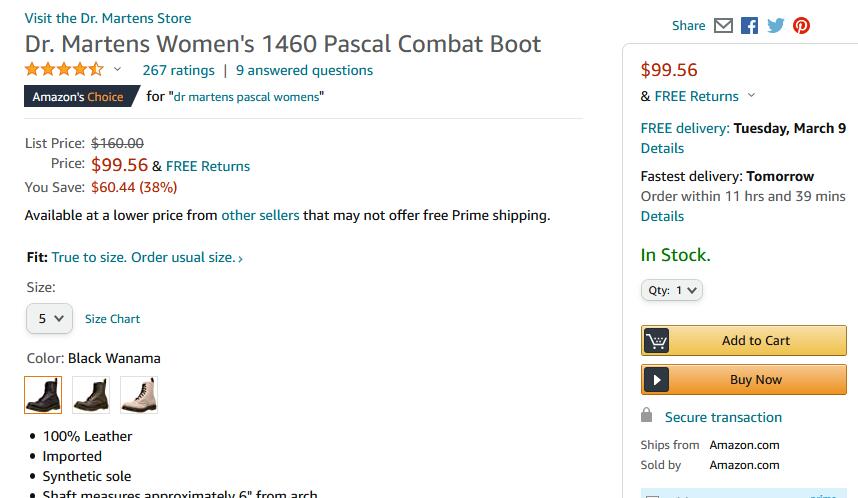Select the Black Wanama boot color swatch
858x498 pixels.
pos(43,395)
